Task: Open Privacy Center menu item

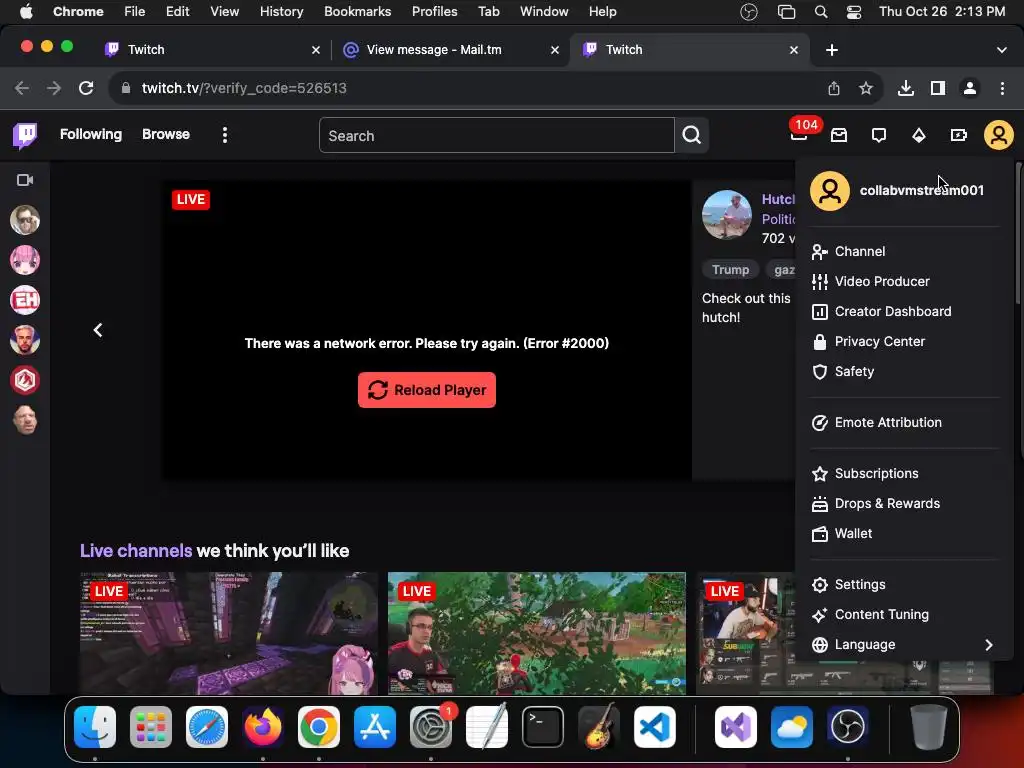Action: pos(904,342)
